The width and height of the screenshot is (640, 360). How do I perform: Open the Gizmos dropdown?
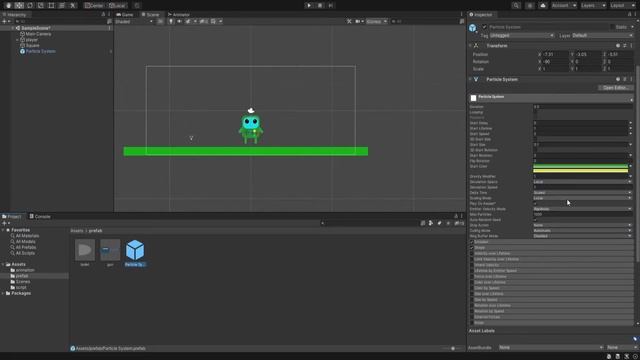(376, 21)
